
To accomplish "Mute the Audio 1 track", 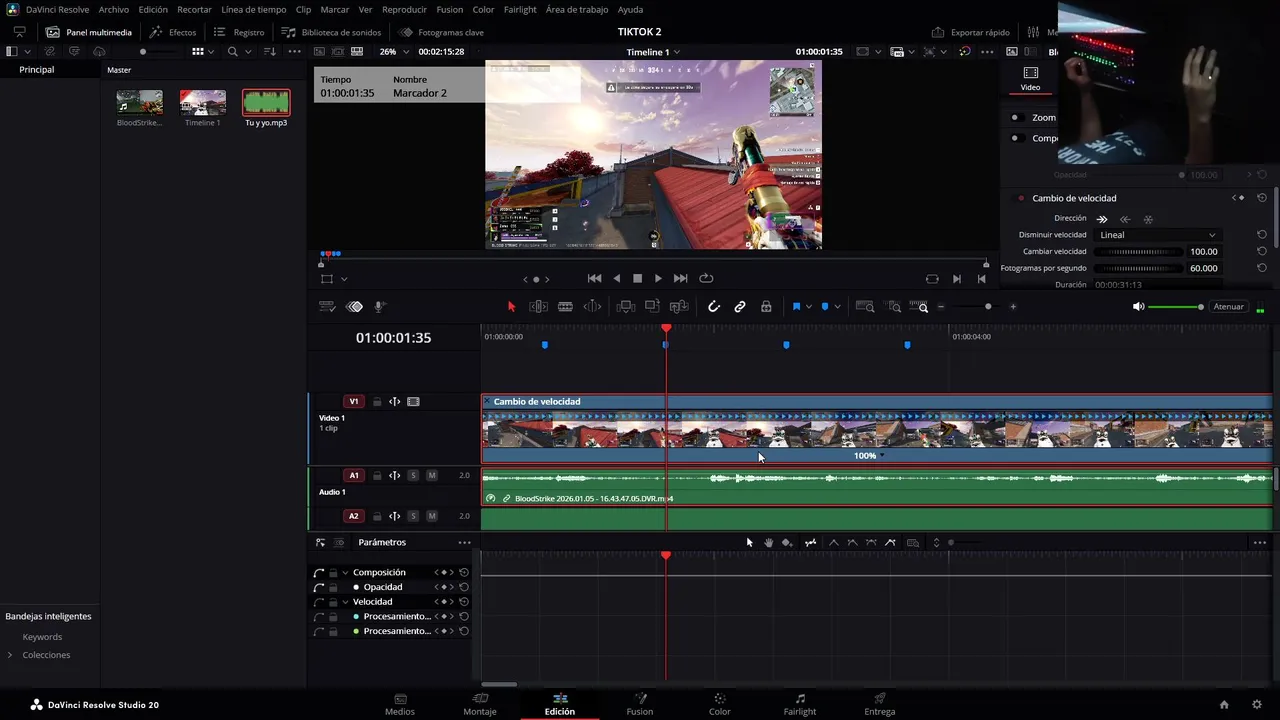I will pyautogui.click(x=432, y=476).
